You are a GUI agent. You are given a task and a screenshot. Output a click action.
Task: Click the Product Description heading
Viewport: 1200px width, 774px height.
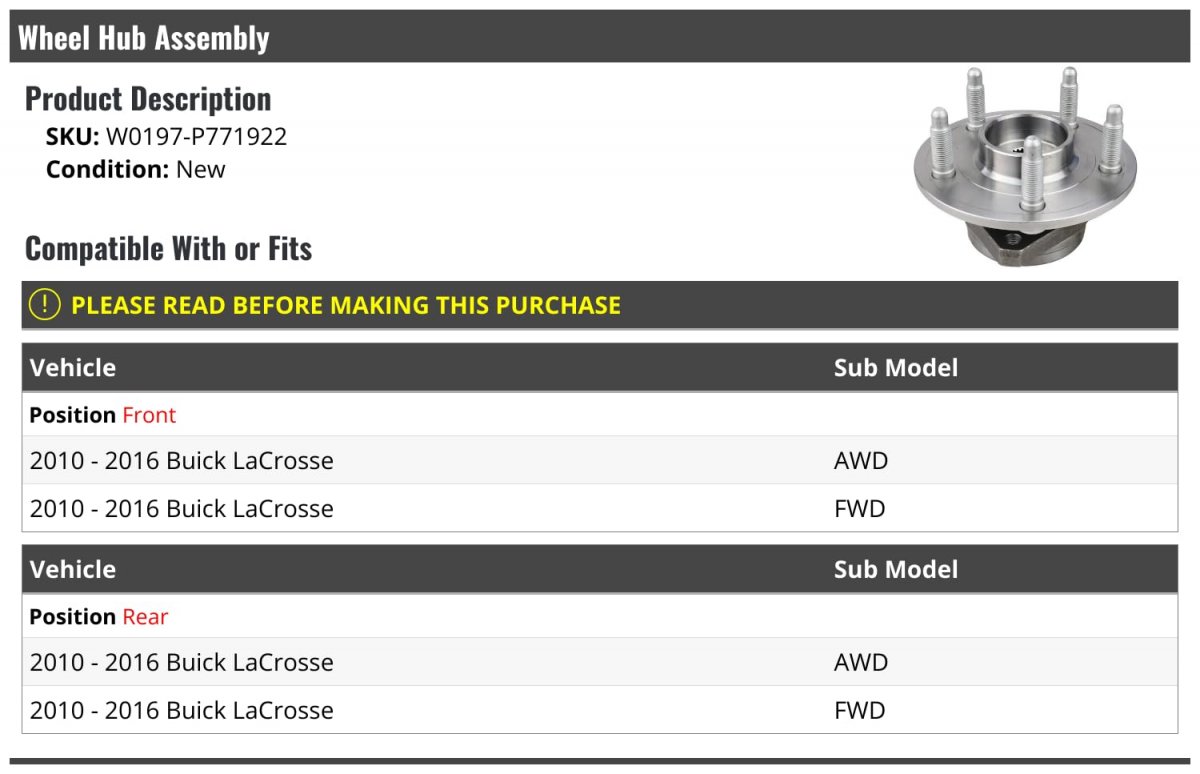tap(148, 99)
